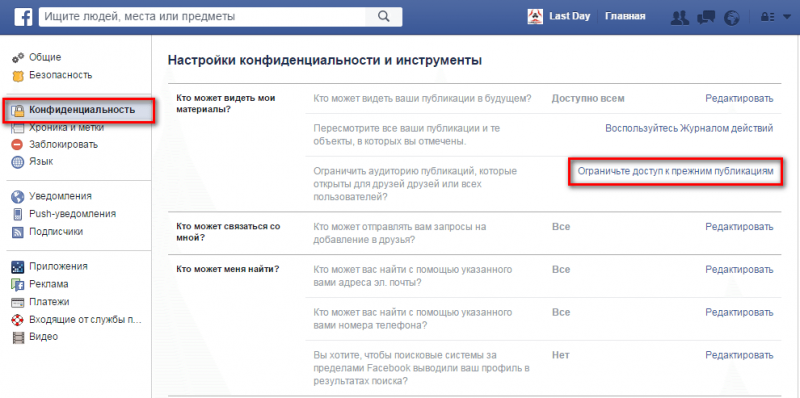This screenshot has height=398, width=800.
Task: Open Уведомления settings section
Action: pos(60,196)
